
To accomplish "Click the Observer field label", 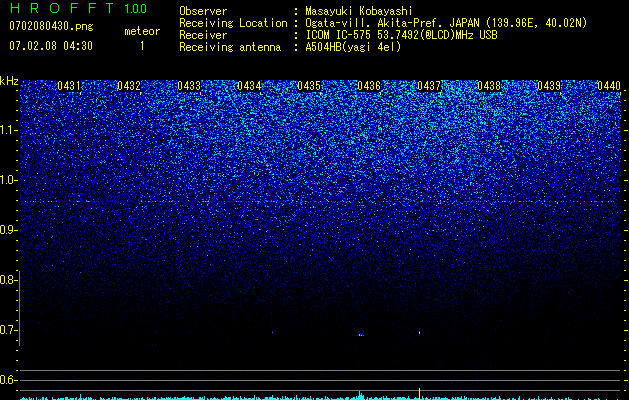I will click(x=203, y=11).
